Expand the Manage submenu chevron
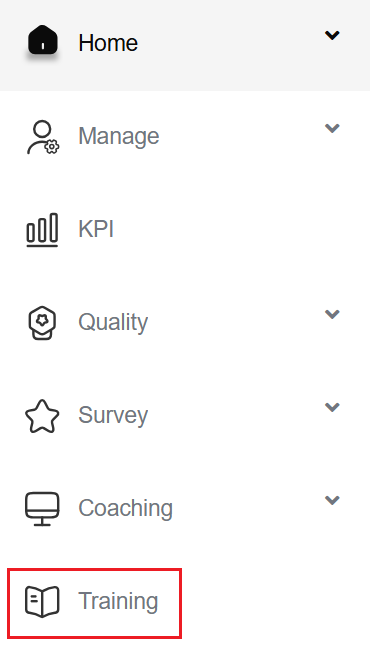Image resolution: width=373 pixels, height=655 pixels. pyautogui.click(x=332, y=128)
